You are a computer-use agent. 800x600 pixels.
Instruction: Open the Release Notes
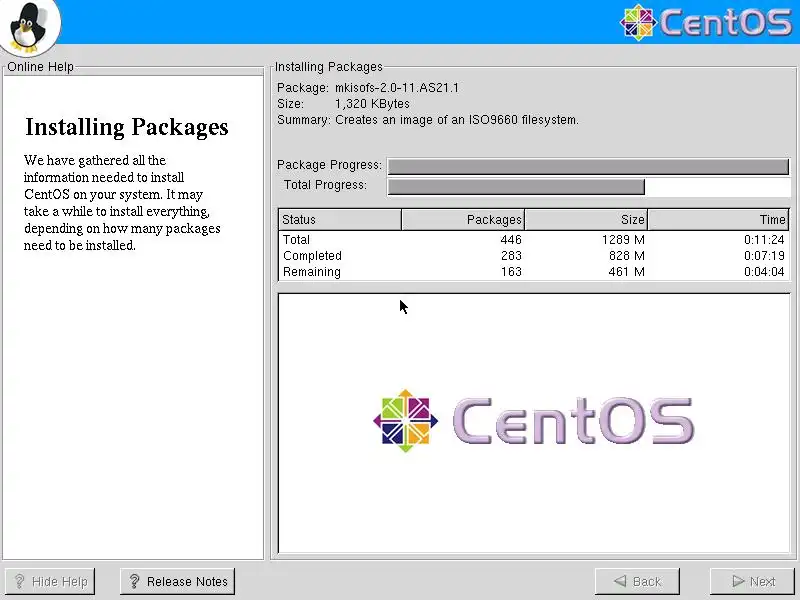(x=178, y=581)
